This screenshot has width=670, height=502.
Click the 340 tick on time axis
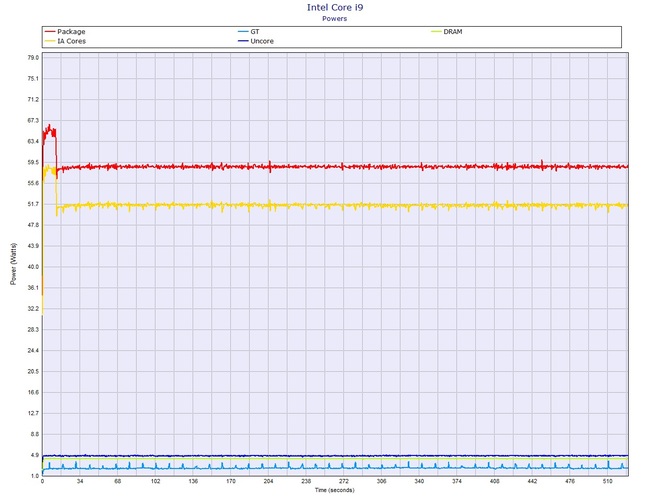click(x=419, y=481)
